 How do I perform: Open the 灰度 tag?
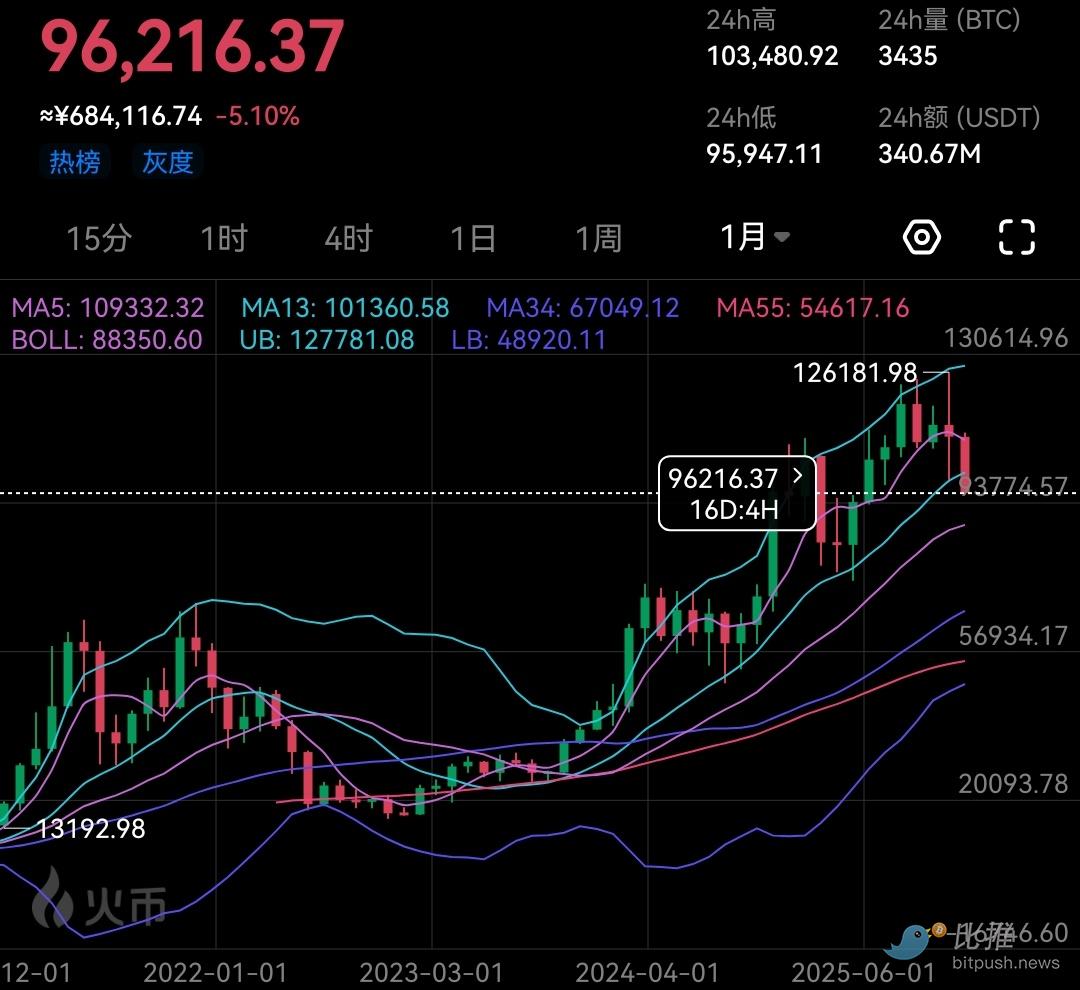[167, 162]
